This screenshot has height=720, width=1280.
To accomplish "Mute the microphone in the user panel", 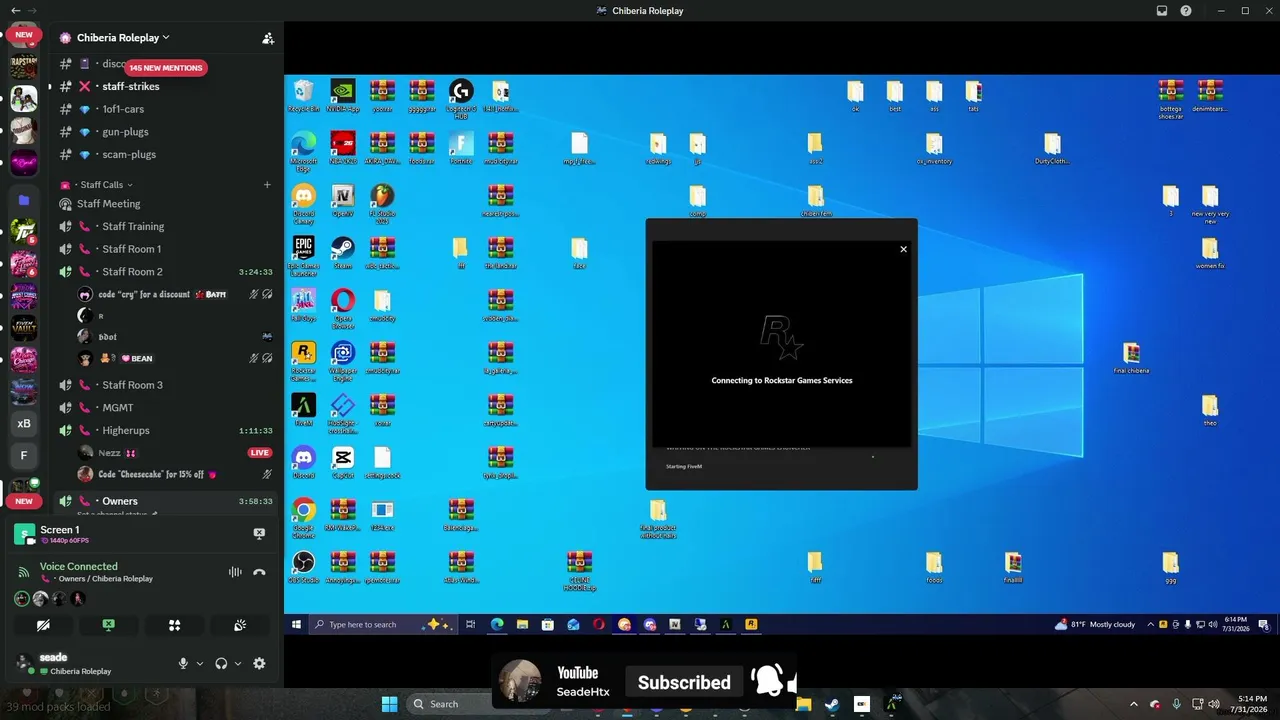I will click(x=183, y=664).
